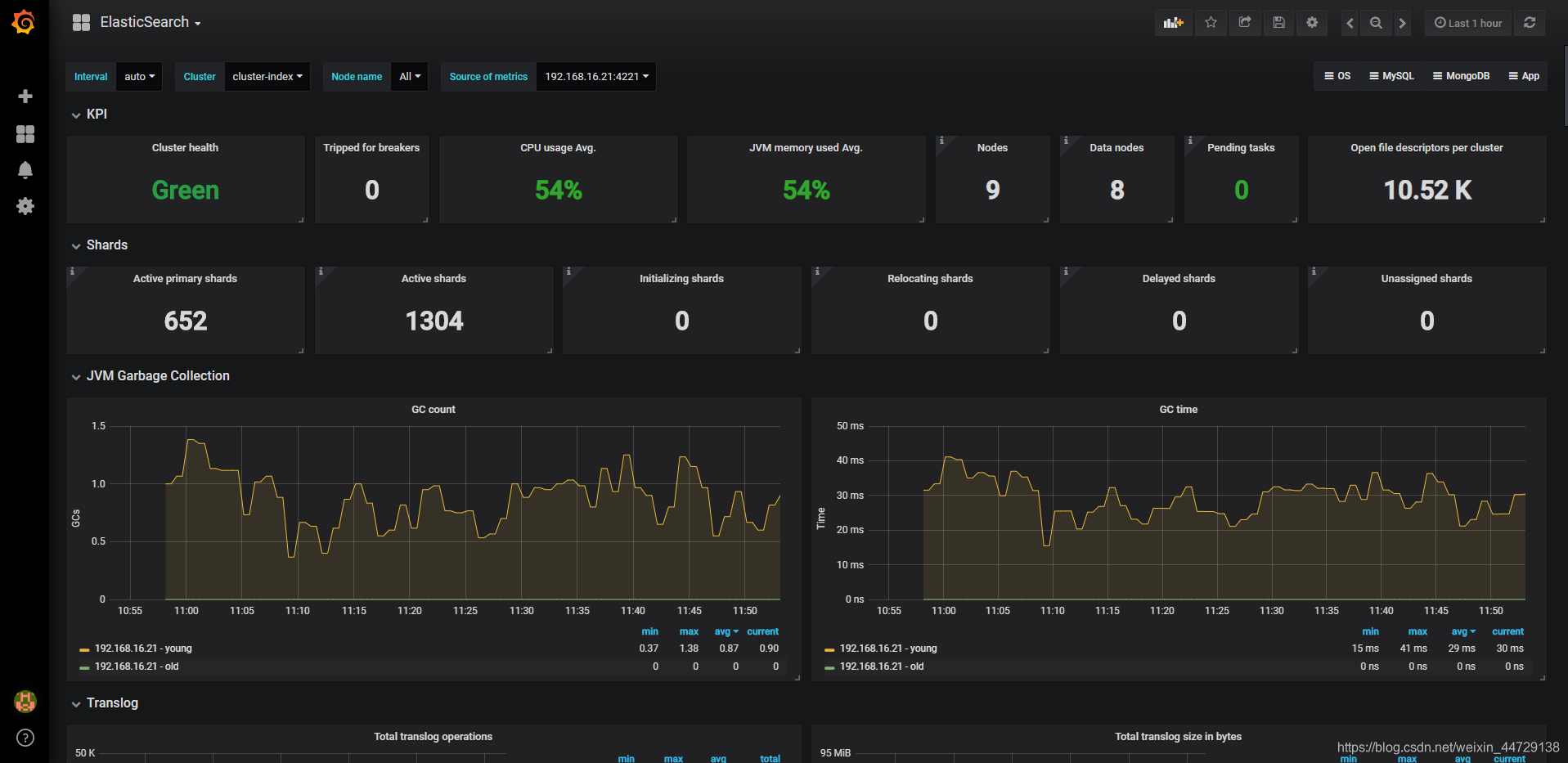This screenshot has height=763, width=1568.
Task: Click info icon on Data nodes panel
Action: point(1066,141)
